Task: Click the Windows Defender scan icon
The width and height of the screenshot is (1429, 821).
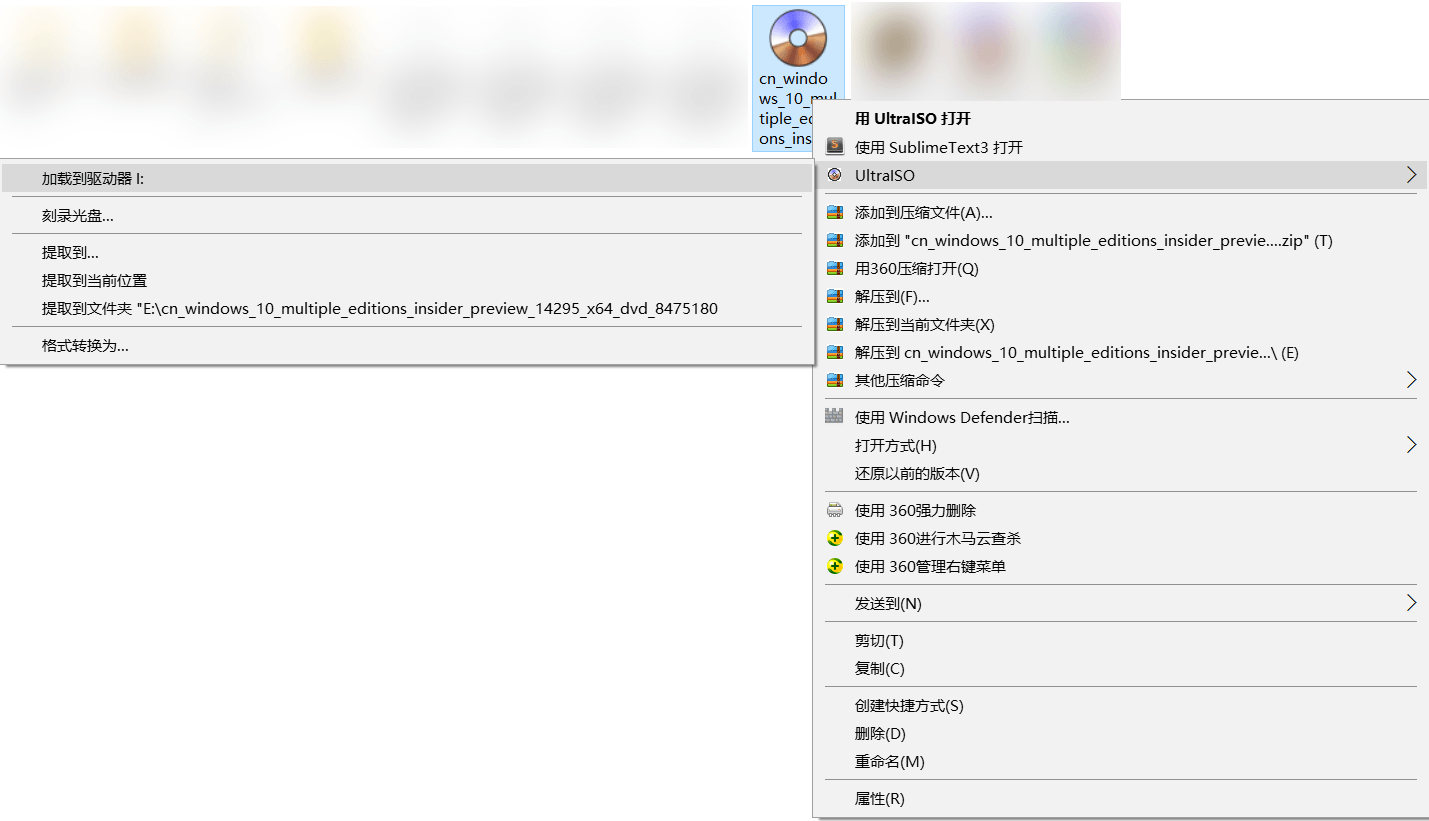Action: (x=834, y=417)
